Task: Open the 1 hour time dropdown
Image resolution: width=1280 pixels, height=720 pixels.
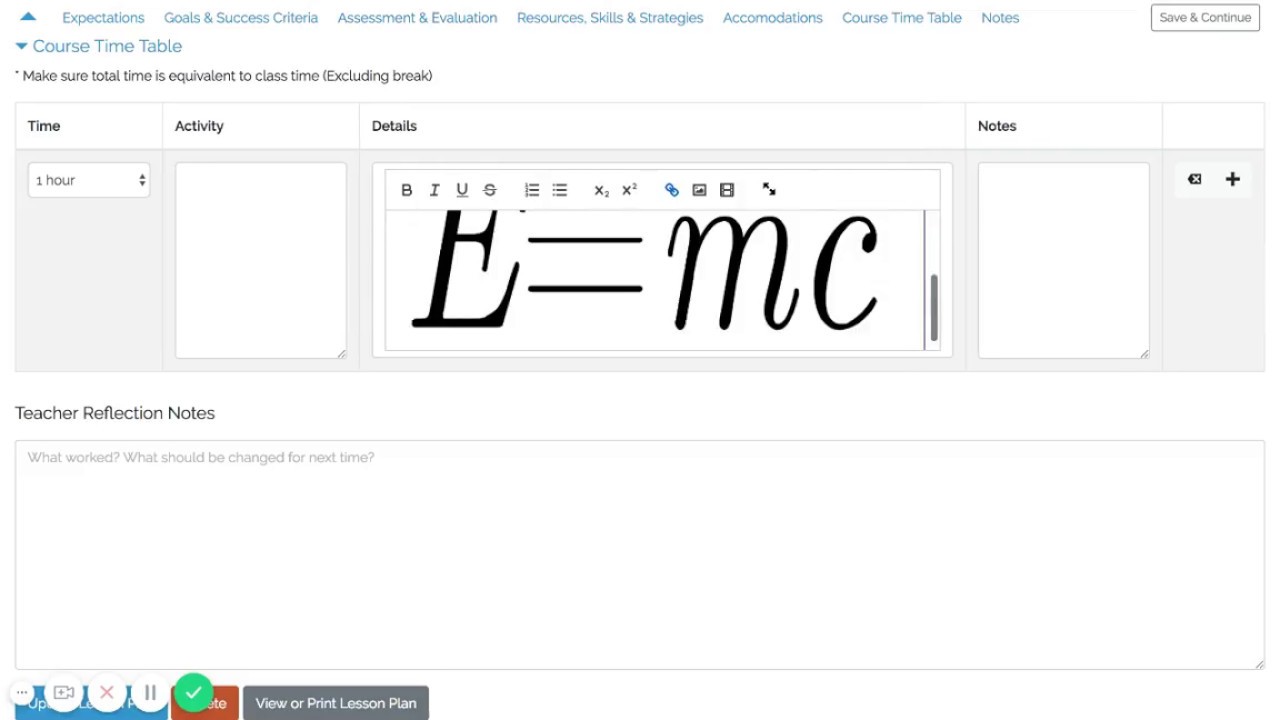Action: [x=89, y=180]
